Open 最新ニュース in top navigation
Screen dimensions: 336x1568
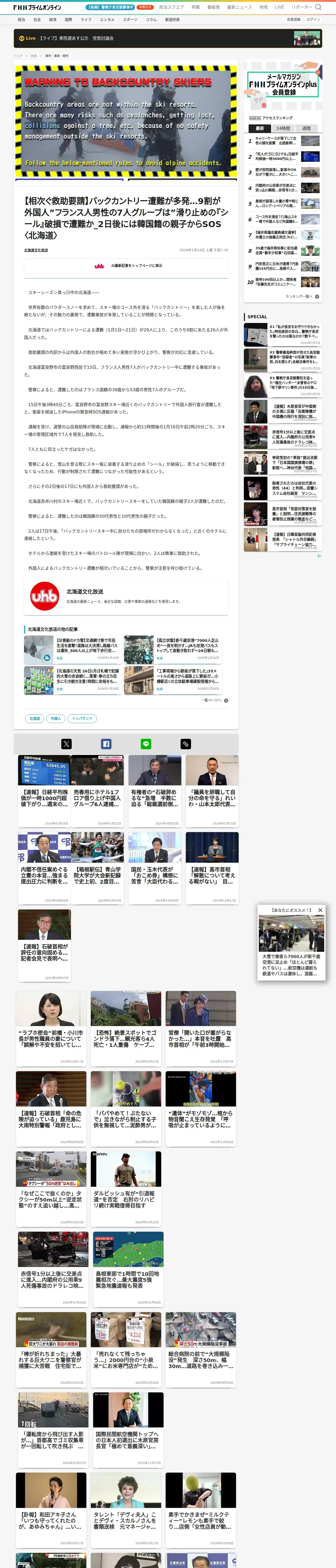240,7
